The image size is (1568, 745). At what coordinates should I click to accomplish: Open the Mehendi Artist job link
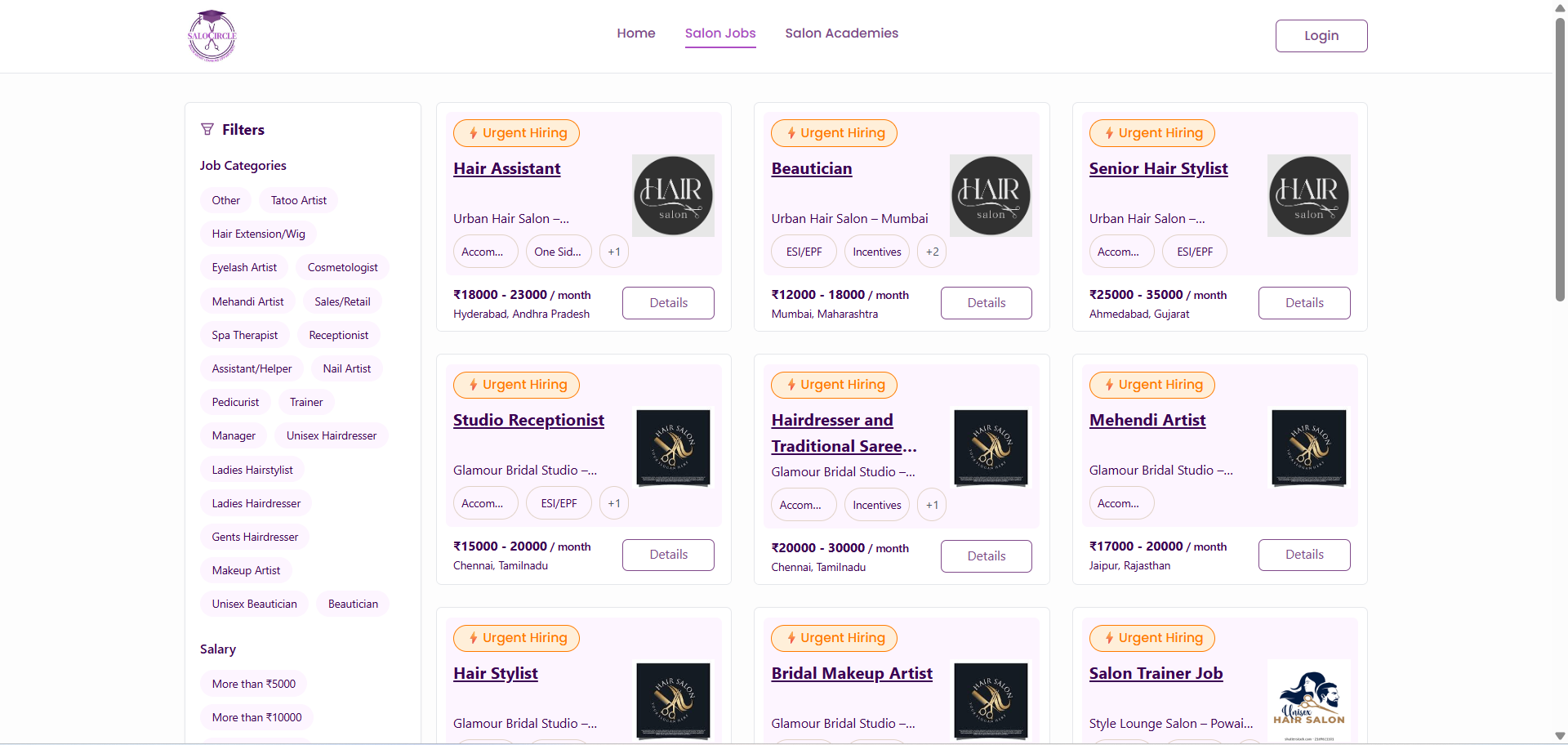[1147, 420]
